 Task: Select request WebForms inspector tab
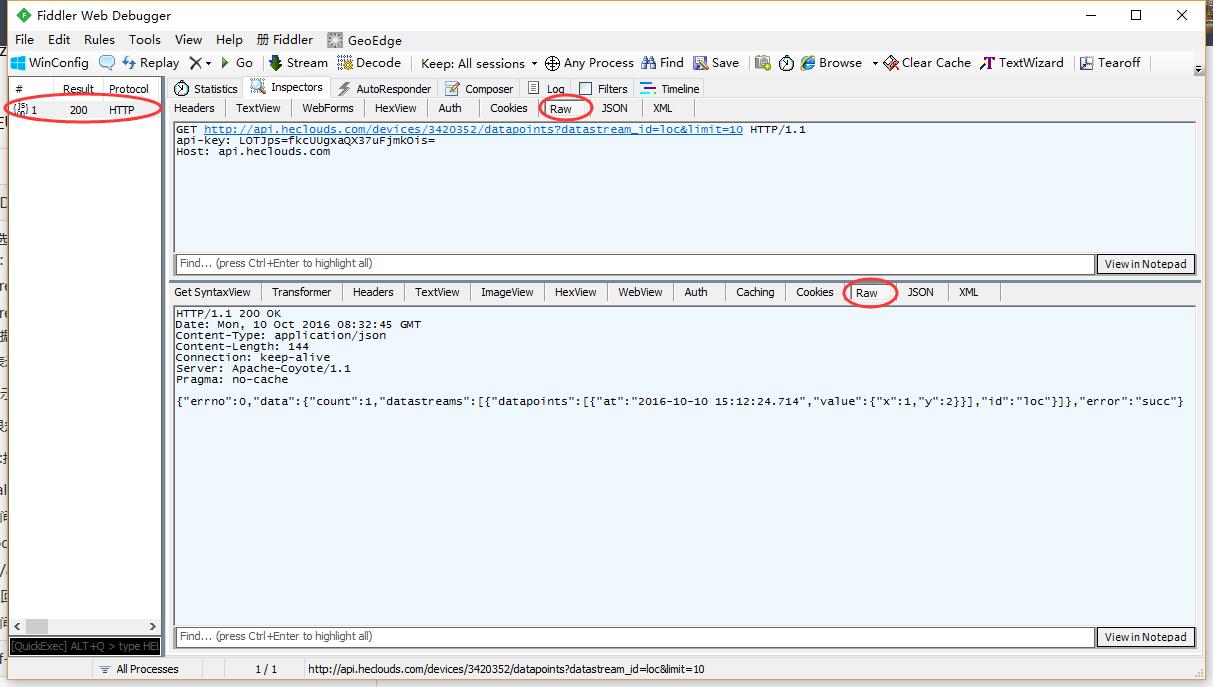328,108
